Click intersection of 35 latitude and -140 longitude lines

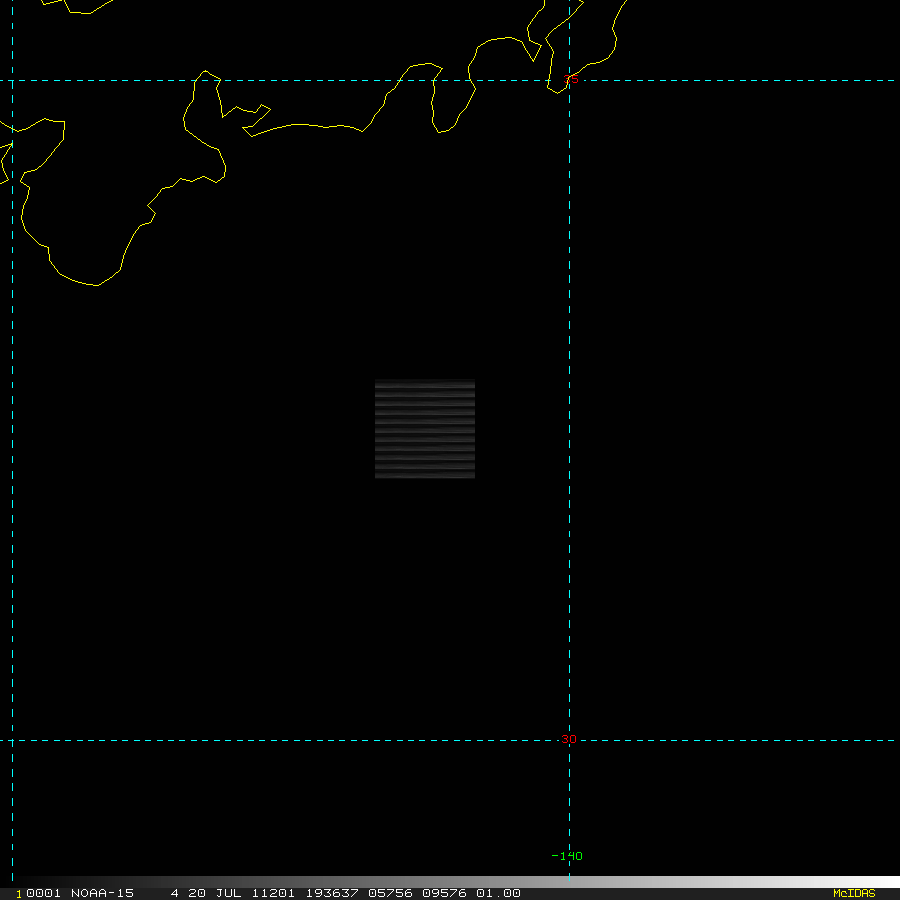pos(569,80)
